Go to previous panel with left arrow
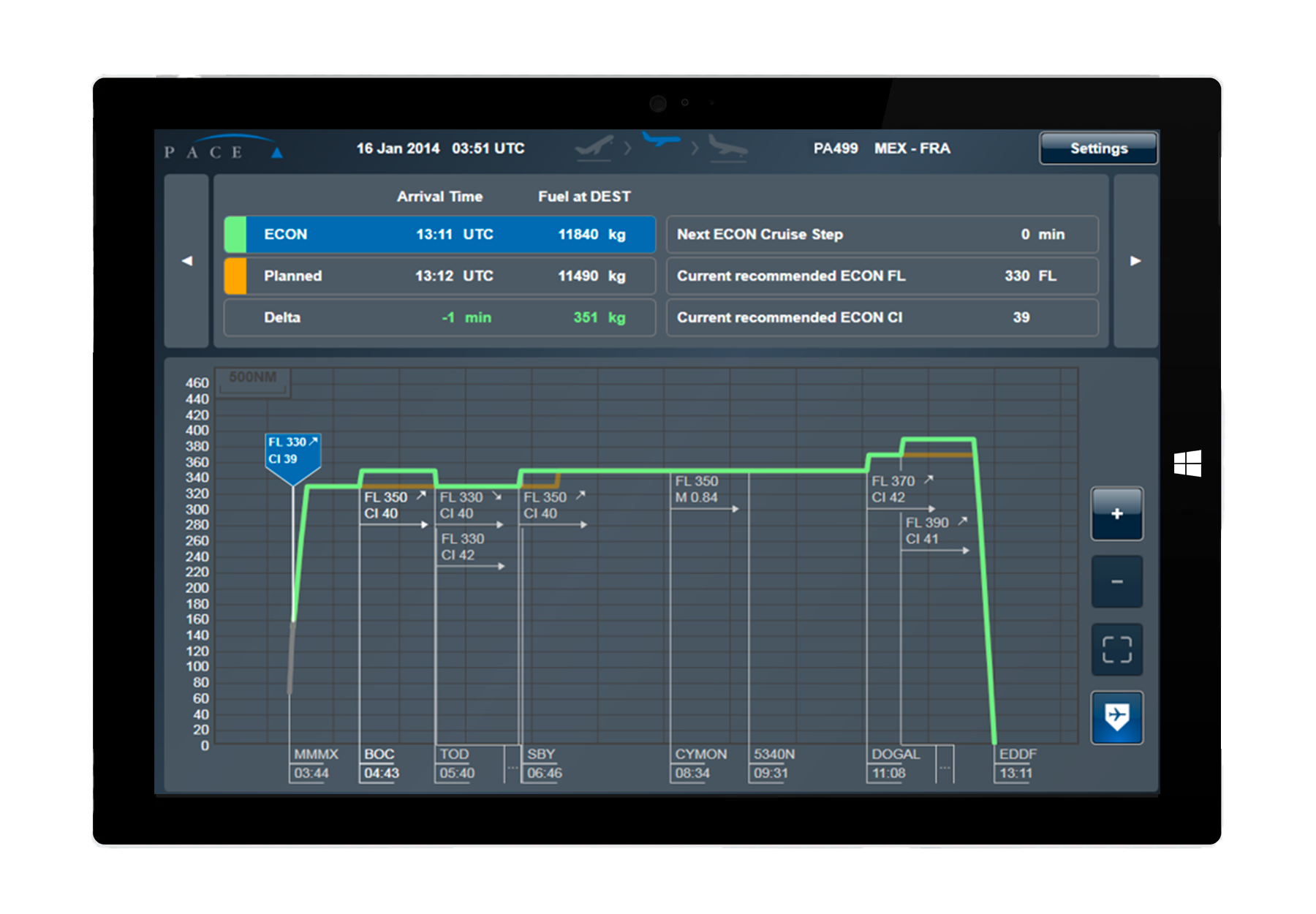This screenshot has height=914, width=1316. 187,261
